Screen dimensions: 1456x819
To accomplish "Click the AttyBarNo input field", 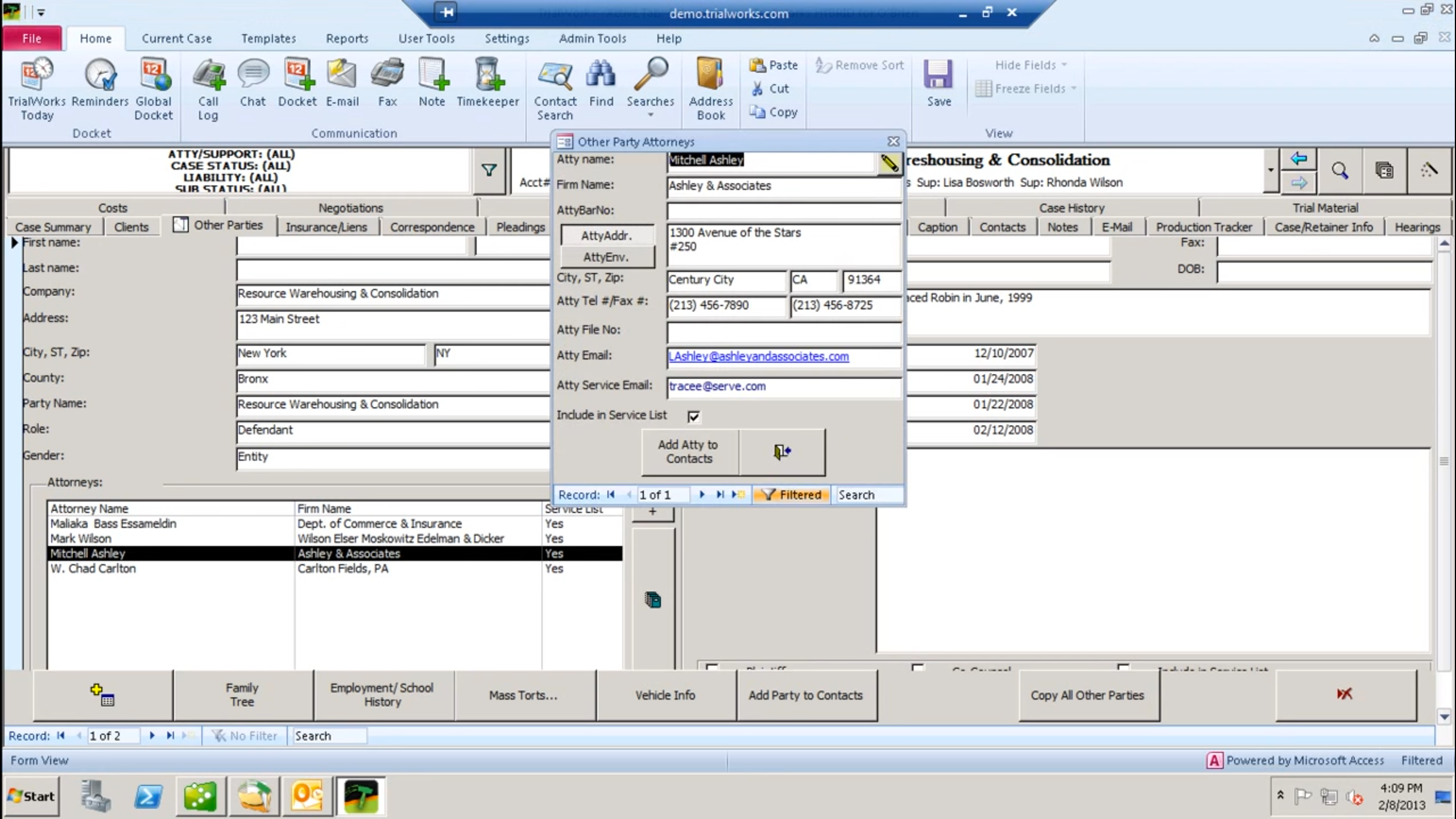I will click(x=784, y=212).
